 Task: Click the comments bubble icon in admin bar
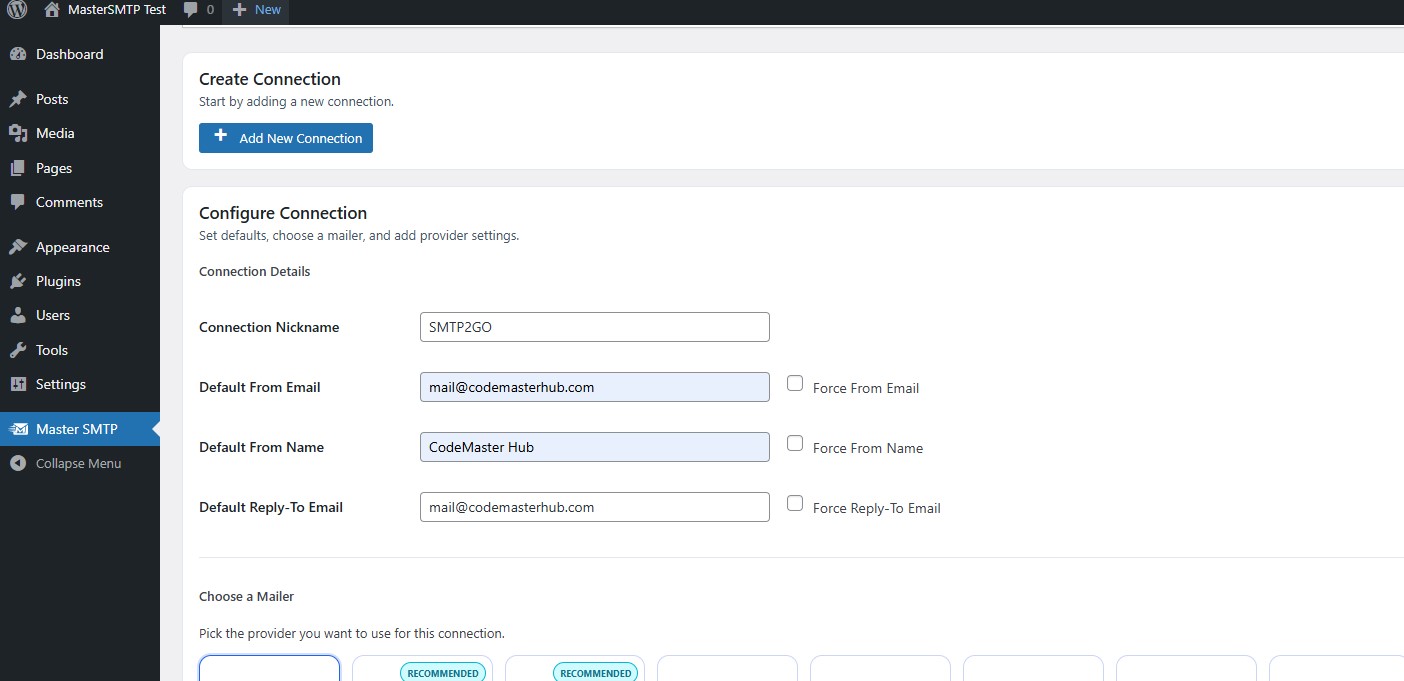click(191, 10)
